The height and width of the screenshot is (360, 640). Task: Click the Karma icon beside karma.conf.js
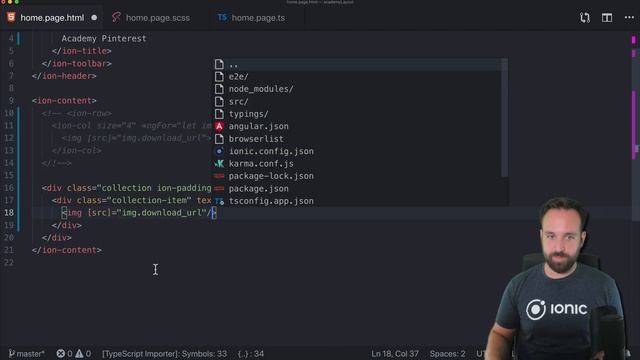click(219, 164)
